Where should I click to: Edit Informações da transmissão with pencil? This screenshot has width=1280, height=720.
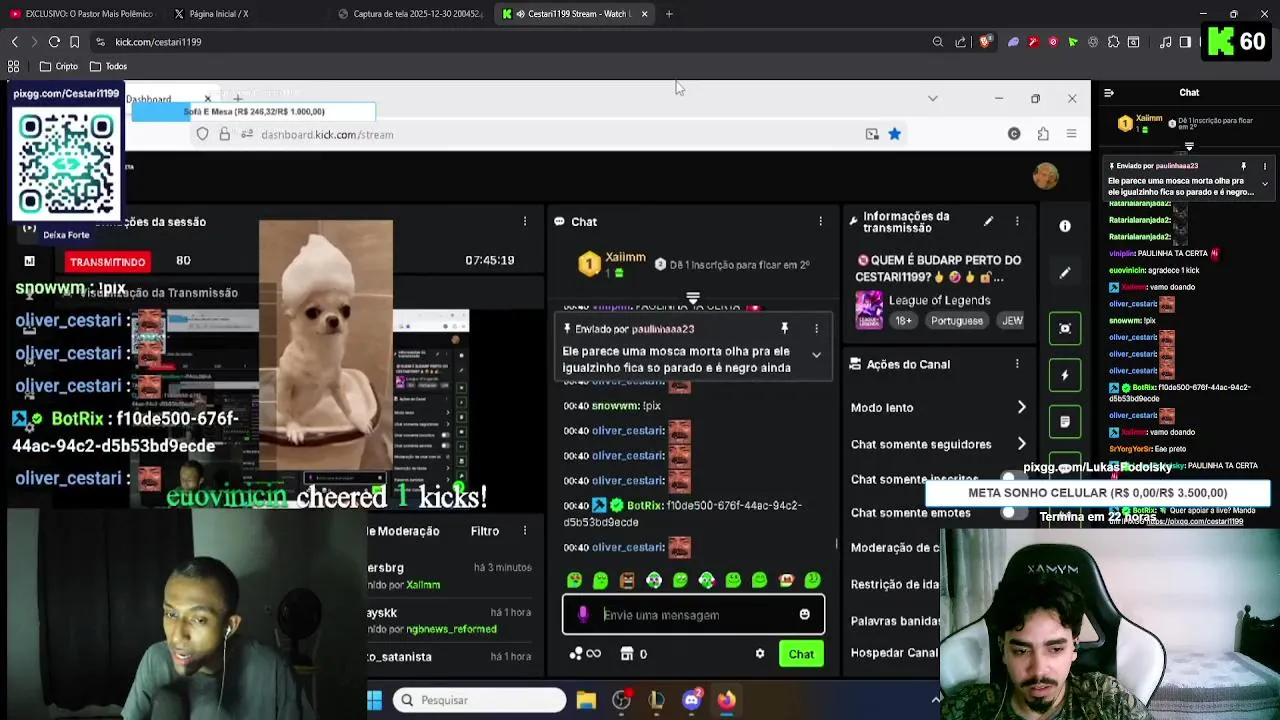[988, 221]
